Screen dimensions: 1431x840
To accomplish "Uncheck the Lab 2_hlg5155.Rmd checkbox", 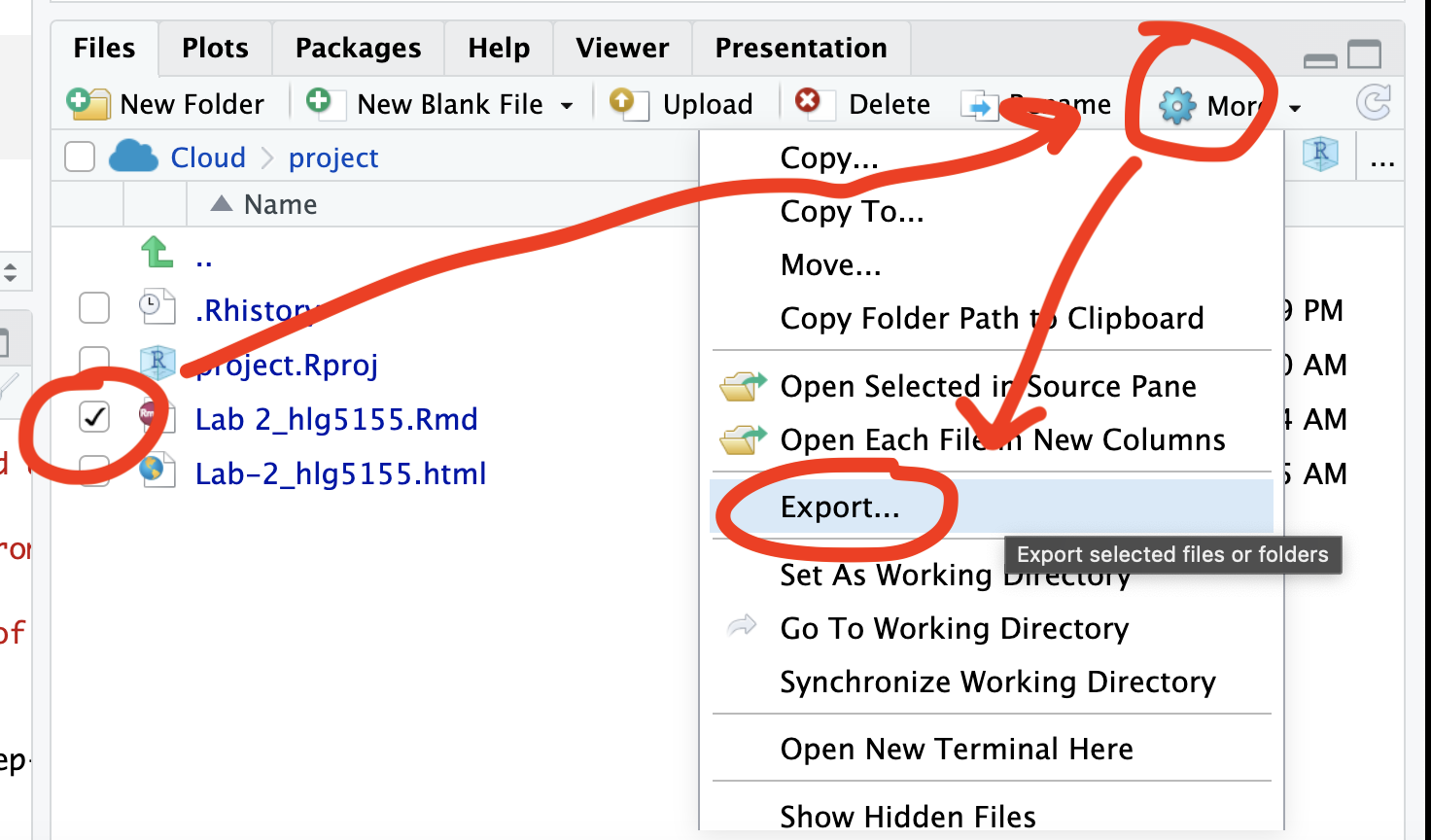I will (94, 418).
